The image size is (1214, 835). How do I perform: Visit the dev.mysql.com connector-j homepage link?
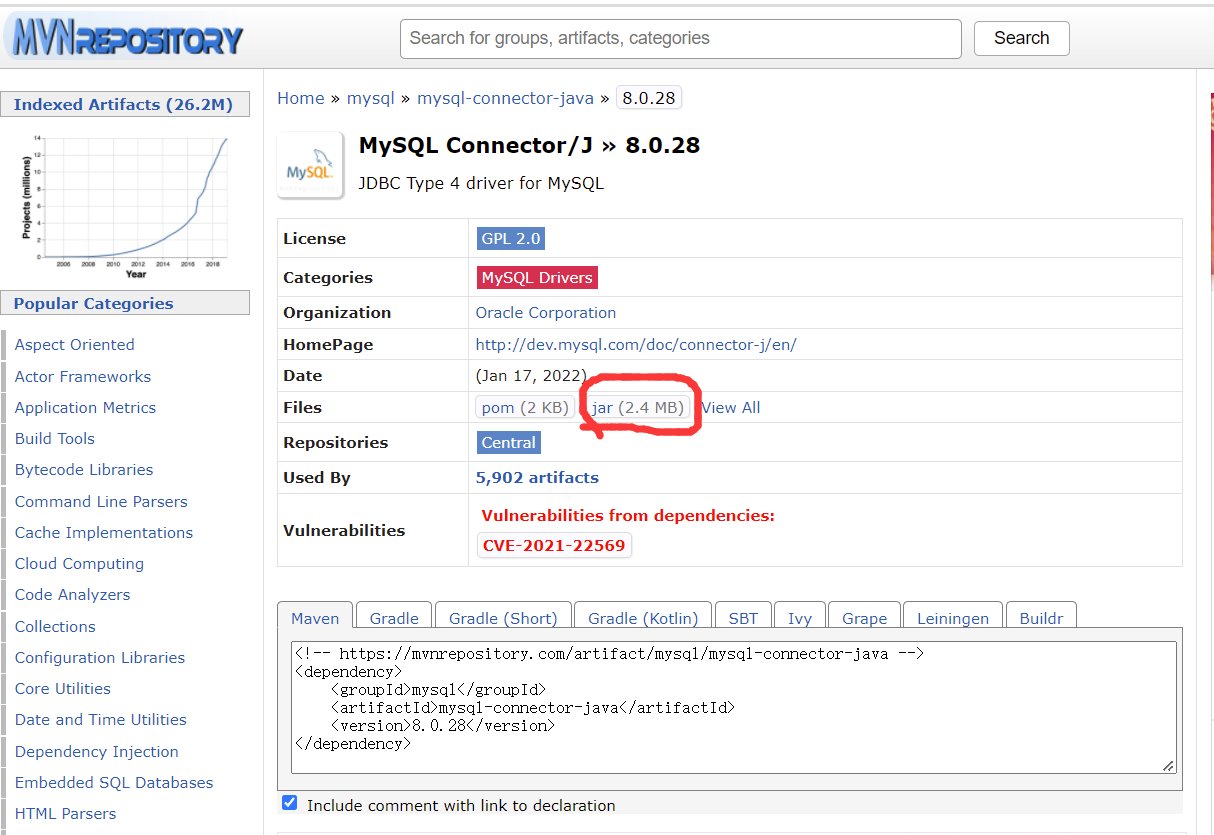tap(636, 345)
